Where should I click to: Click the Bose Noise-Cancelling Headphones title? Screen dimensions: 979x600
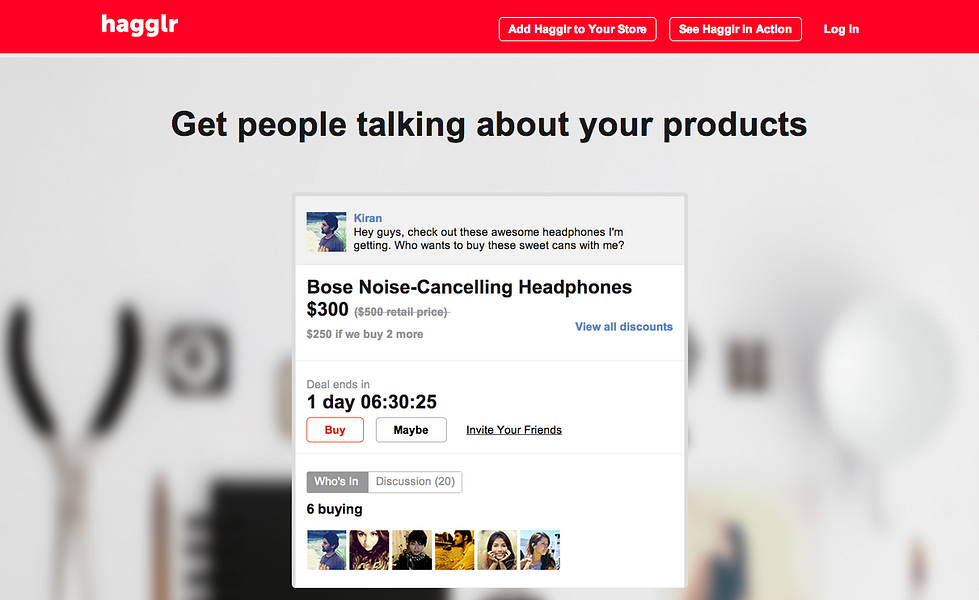(x=469, y=287)
